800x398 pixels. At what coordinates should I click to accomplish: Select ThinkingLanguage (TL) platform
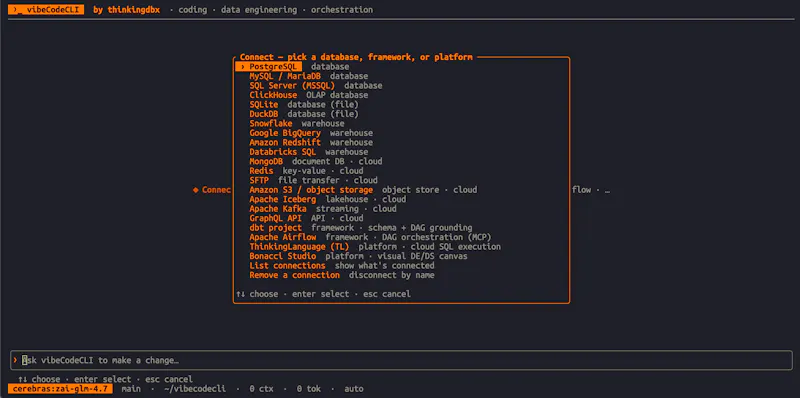pos(375,246)
